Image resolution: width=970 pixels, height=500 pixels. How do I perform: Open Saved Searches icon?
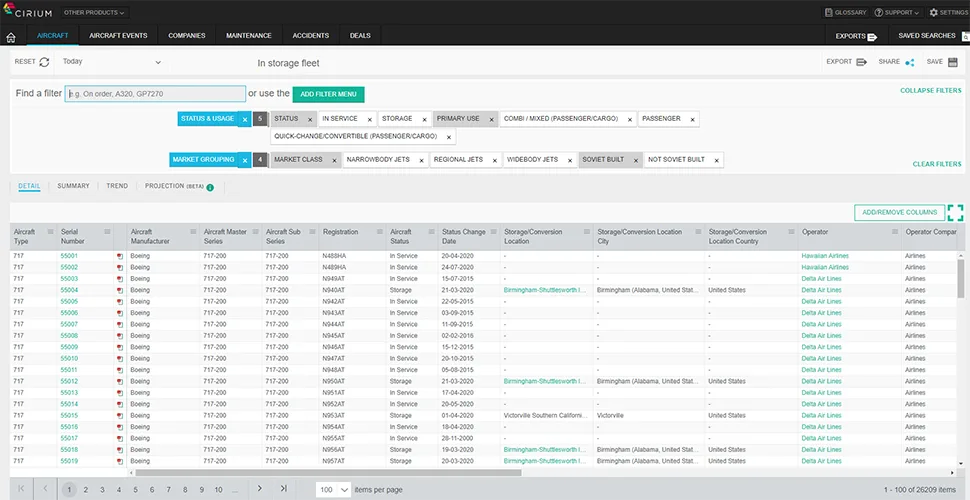[x=965, y=37]
